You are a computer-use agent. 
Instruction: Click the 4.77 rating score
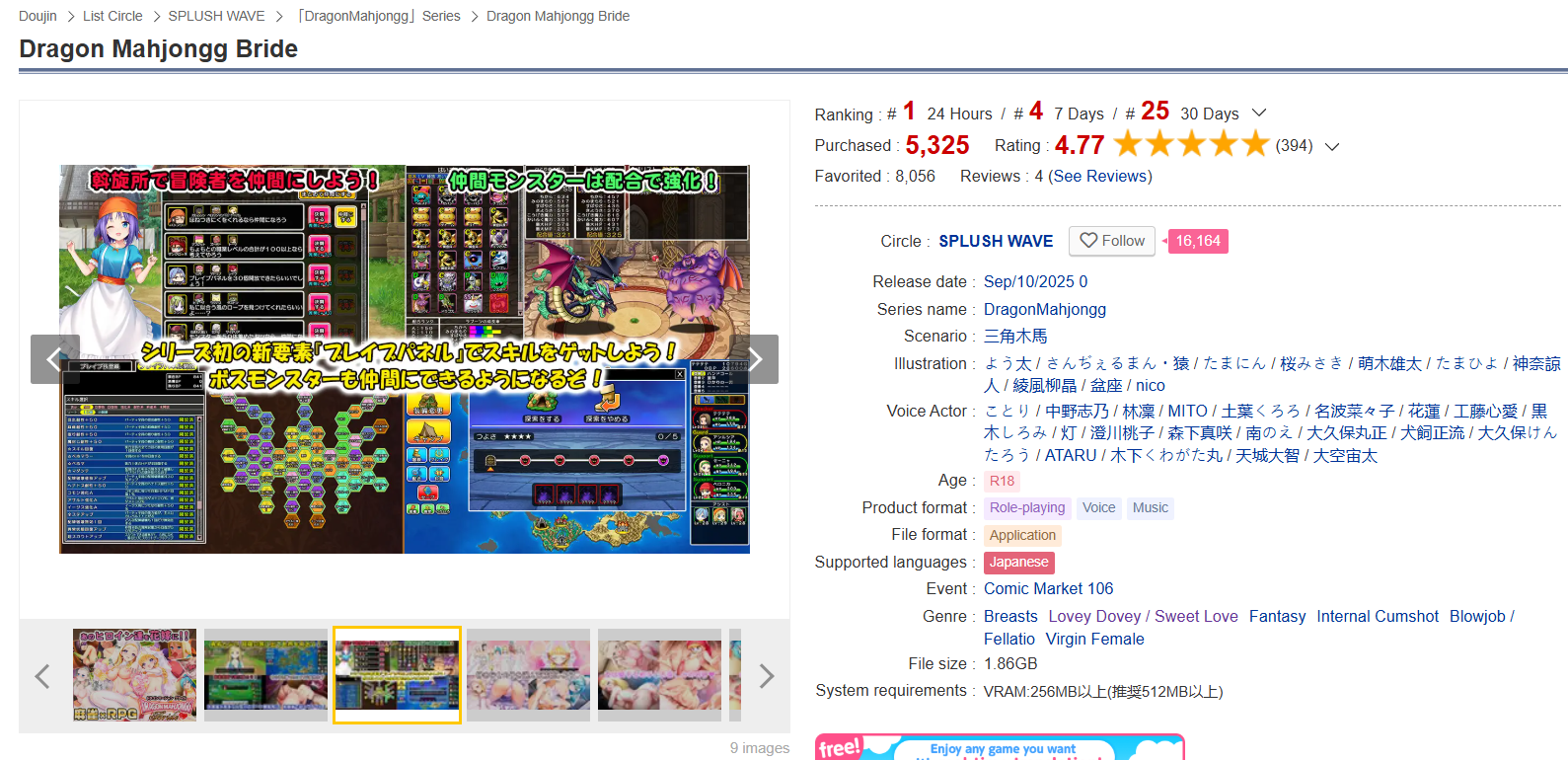1080,145
